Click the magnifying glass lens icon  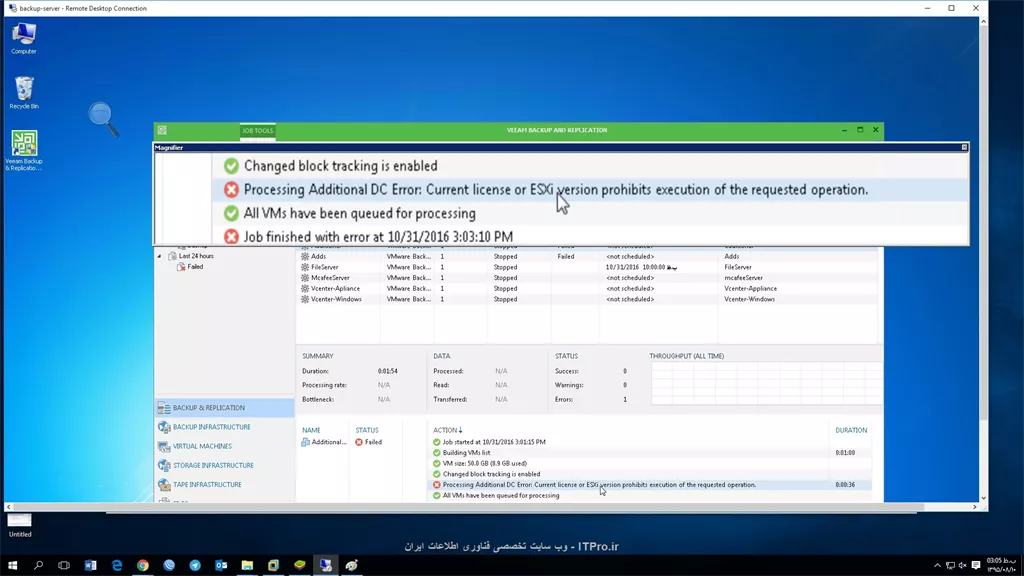pyautogui.click(x=103, y=119)
